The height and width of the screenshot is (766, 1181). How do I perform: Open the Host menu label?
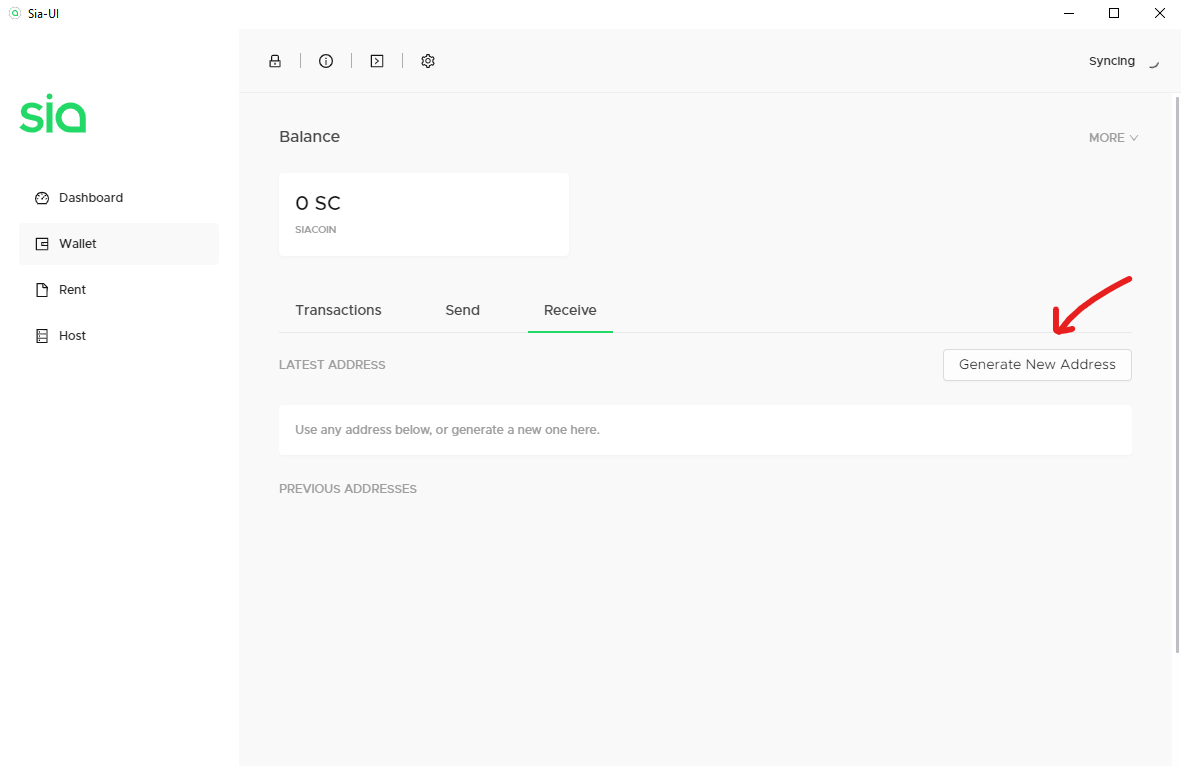point(72,336)
